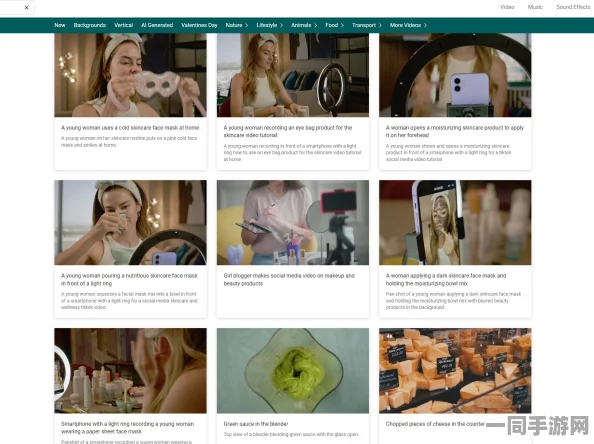594x444 pixels.
Task: Switch to the Sound Effects section
Action: click(573, 7)
